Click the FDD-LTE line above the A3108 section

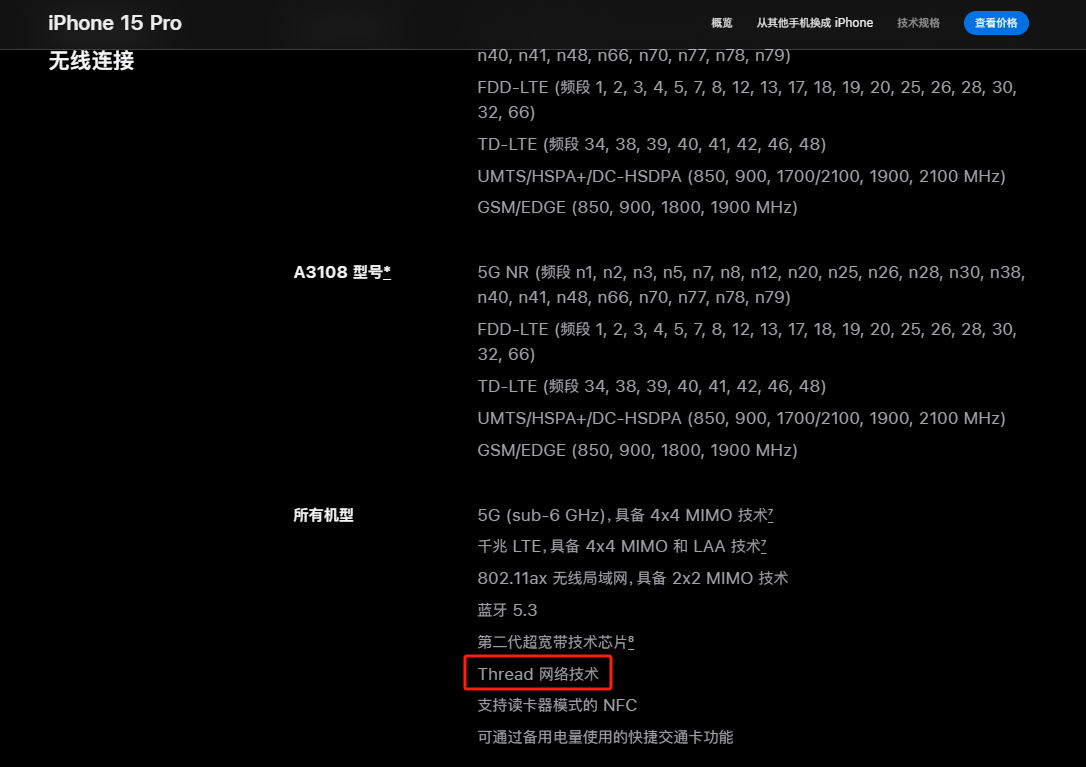[x=747, y=100]
